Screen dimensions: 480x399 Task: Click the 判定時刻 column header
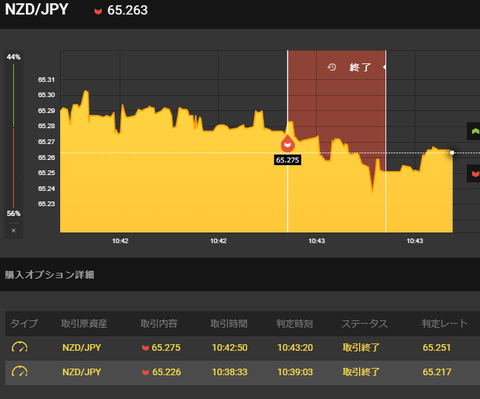coord(294,323)
